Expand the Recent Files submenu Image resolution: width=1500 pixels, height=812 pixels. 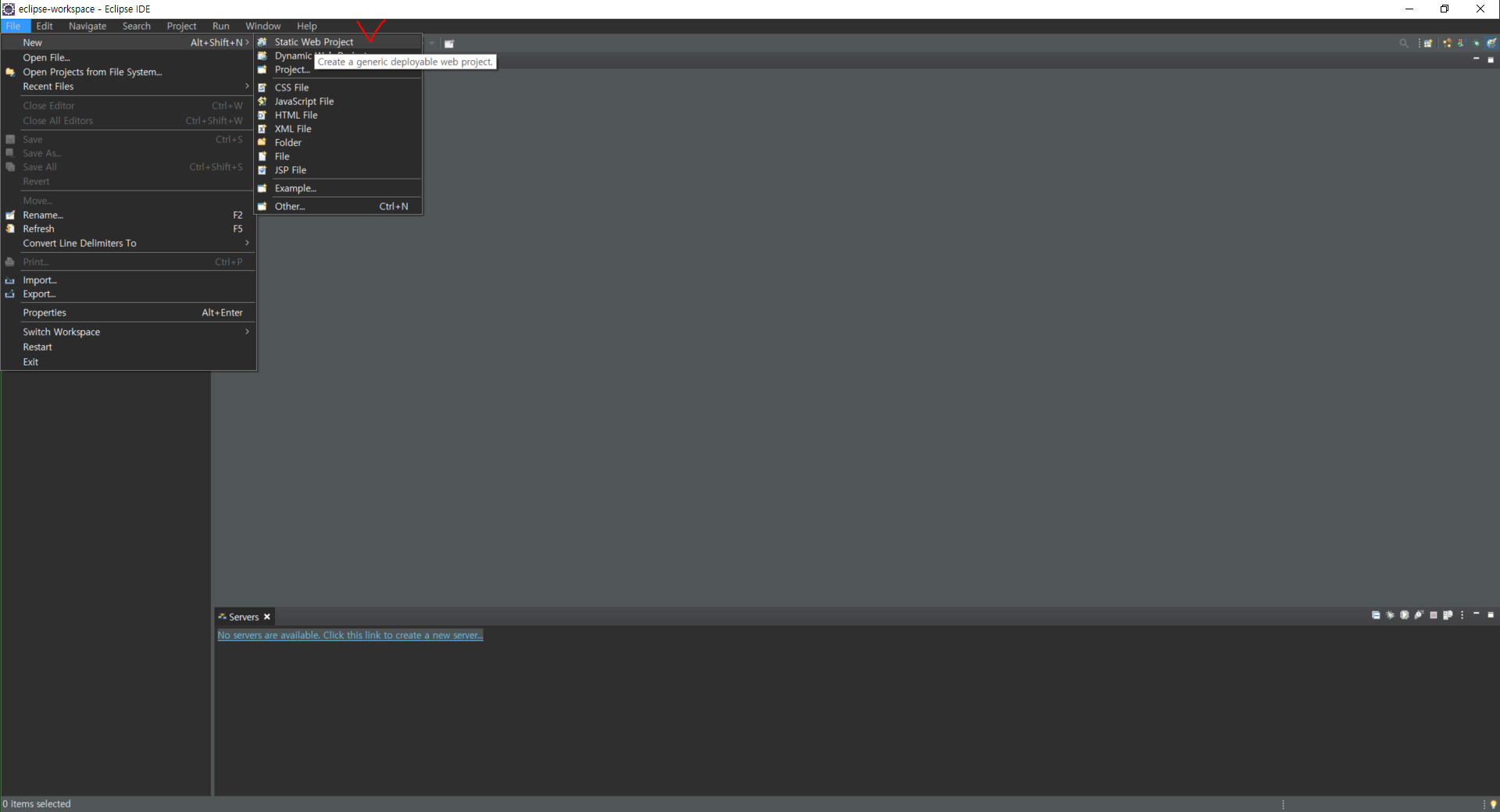tap(128, 87)
